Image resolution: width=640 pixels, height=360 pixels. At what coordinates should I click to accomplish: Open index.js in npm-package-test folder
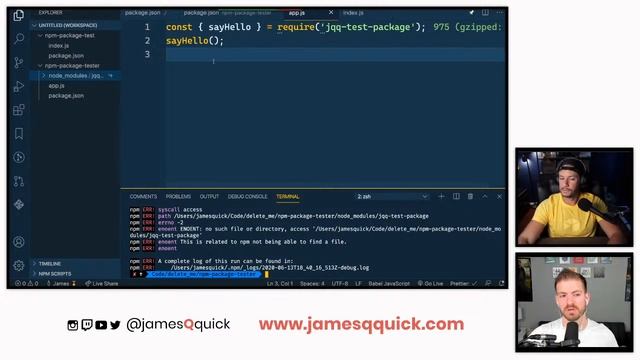tap(59, 46)
